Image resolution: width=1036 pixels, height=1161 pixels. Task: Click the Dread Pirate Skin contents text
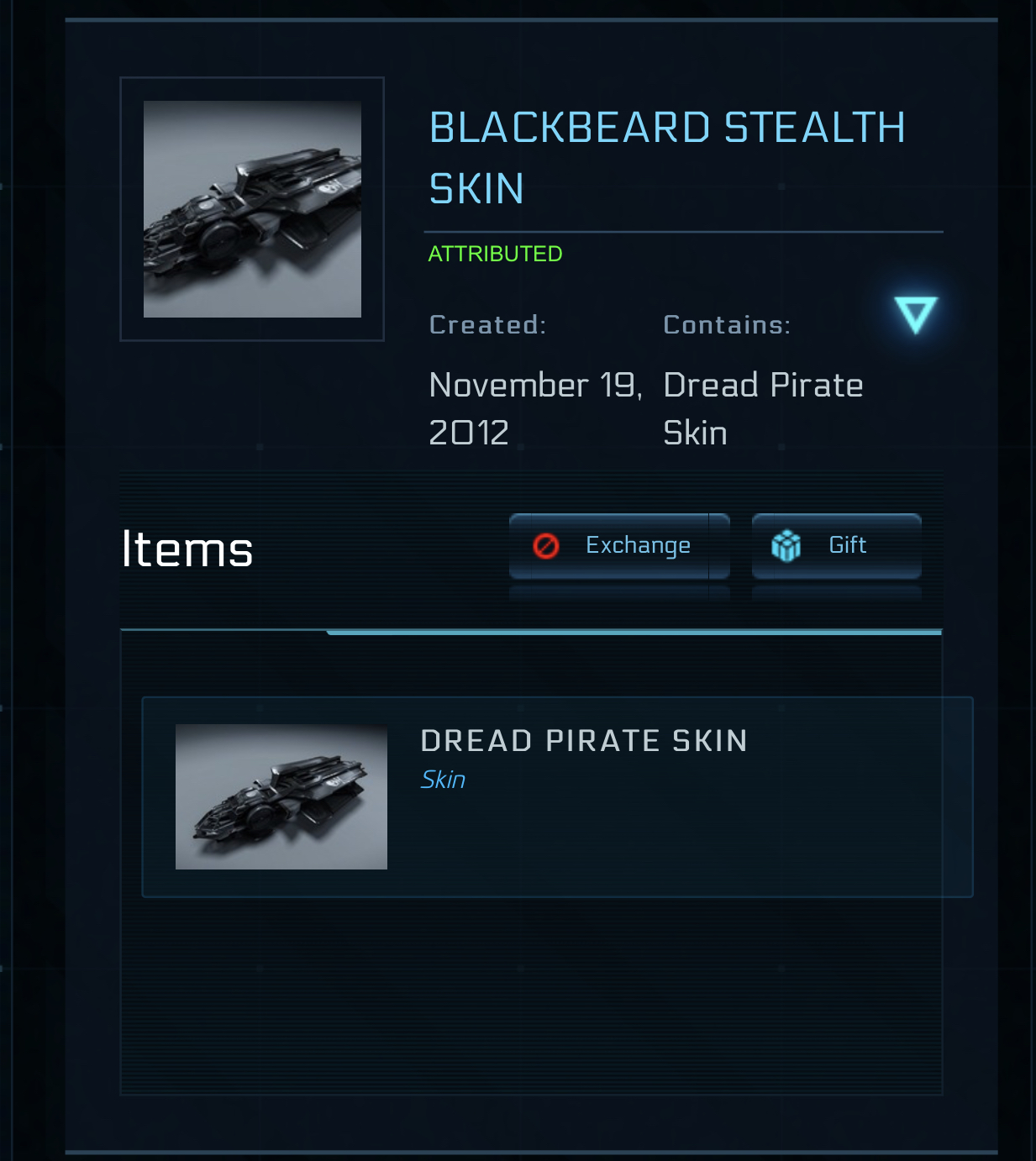[x=762, y=408]
